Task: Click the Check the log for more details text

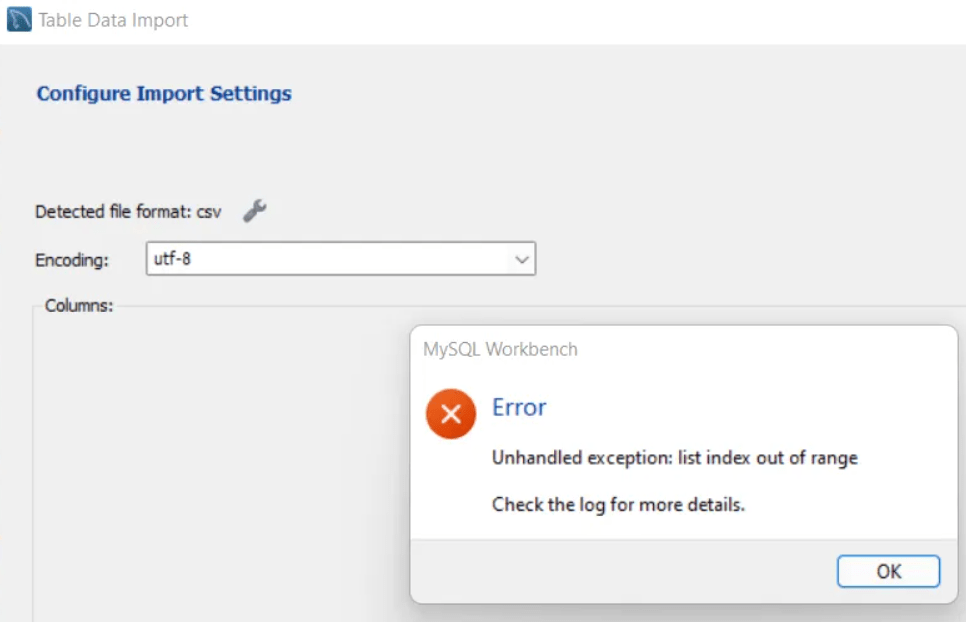Action: [x=618, y=504]
